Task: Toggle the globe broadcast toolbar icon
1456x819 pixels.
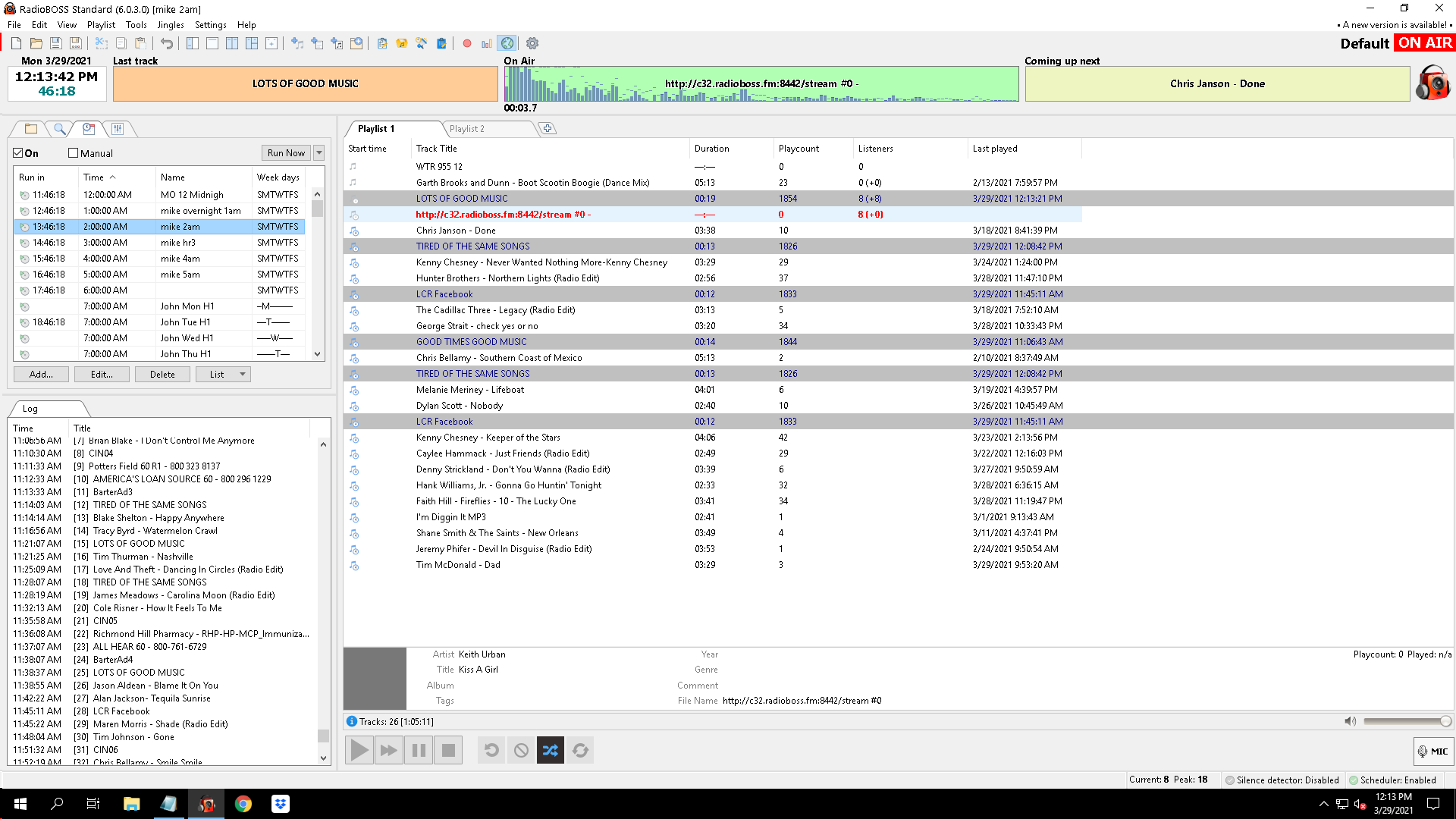Action: (x=507, y=43)
